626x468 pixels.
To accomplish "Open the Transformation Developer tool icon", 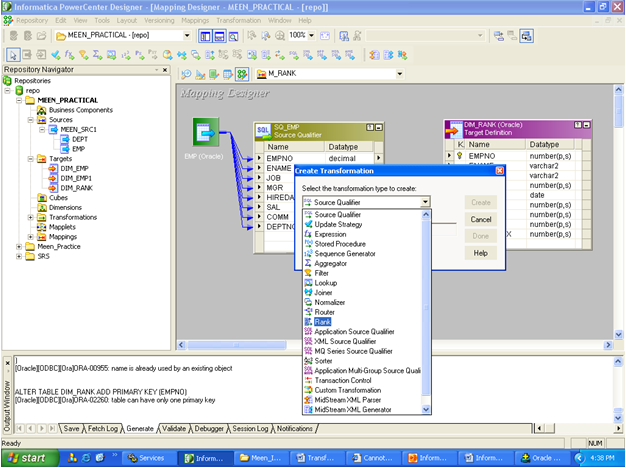I will click(214, 74).
